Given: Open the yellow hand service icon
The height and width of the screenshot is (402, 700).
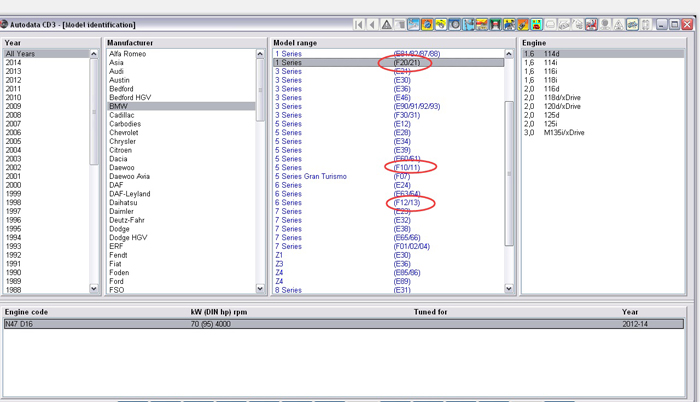Looking at the screenshot, I should (x=441, y=25).
